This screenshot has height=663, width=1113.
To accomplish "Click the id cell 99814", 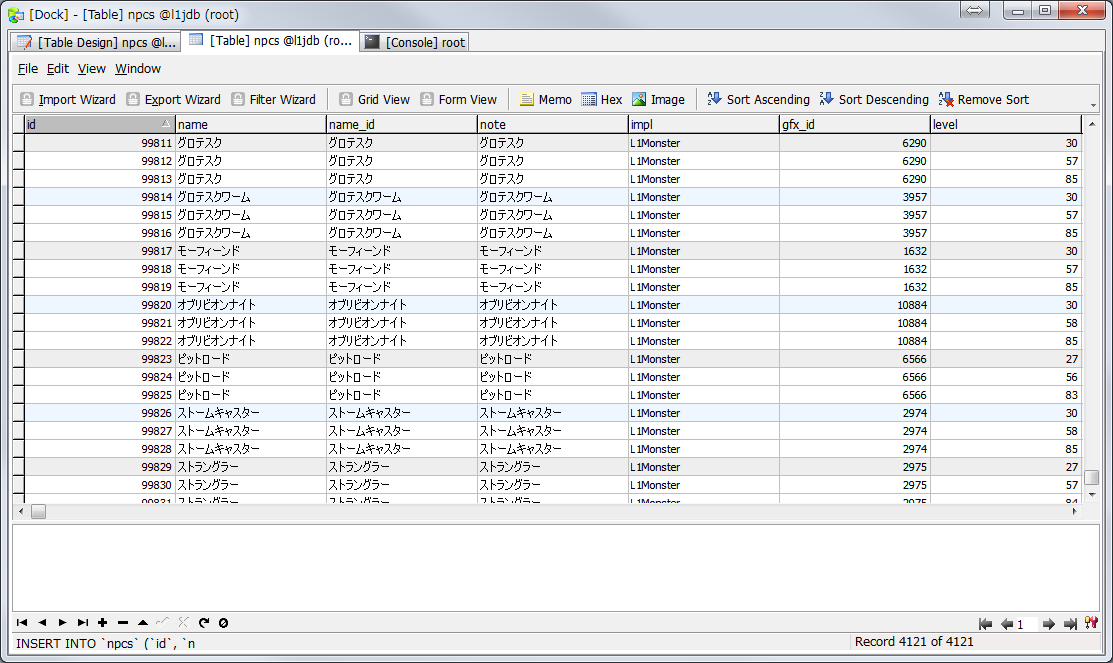I will (99, 197).
